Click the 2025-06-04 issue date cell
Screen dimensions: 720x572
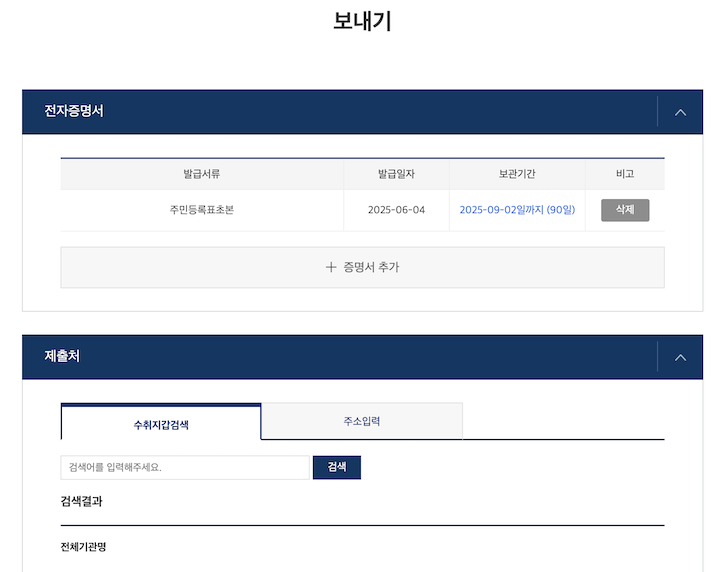point(396,210)
